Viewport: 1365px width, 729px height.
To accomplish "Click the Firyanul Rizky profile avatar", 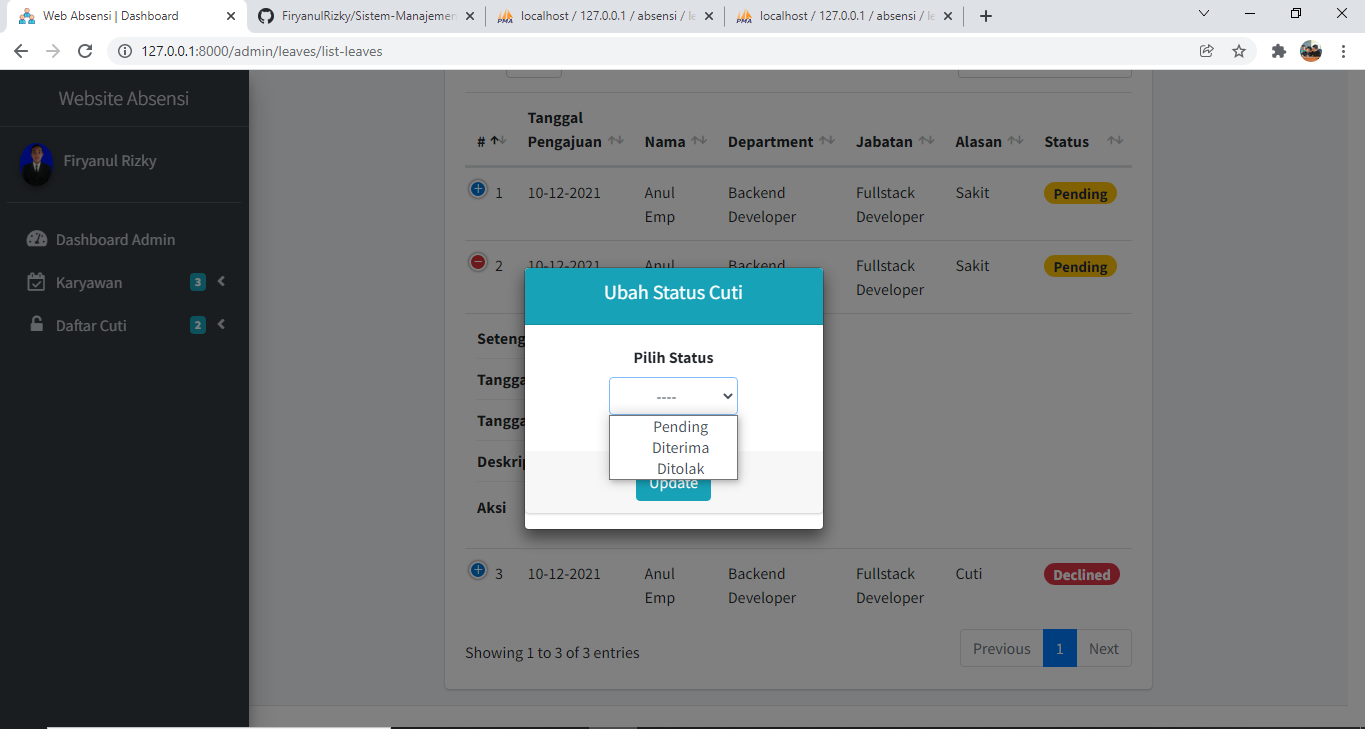I will click(x=37, y=163).
